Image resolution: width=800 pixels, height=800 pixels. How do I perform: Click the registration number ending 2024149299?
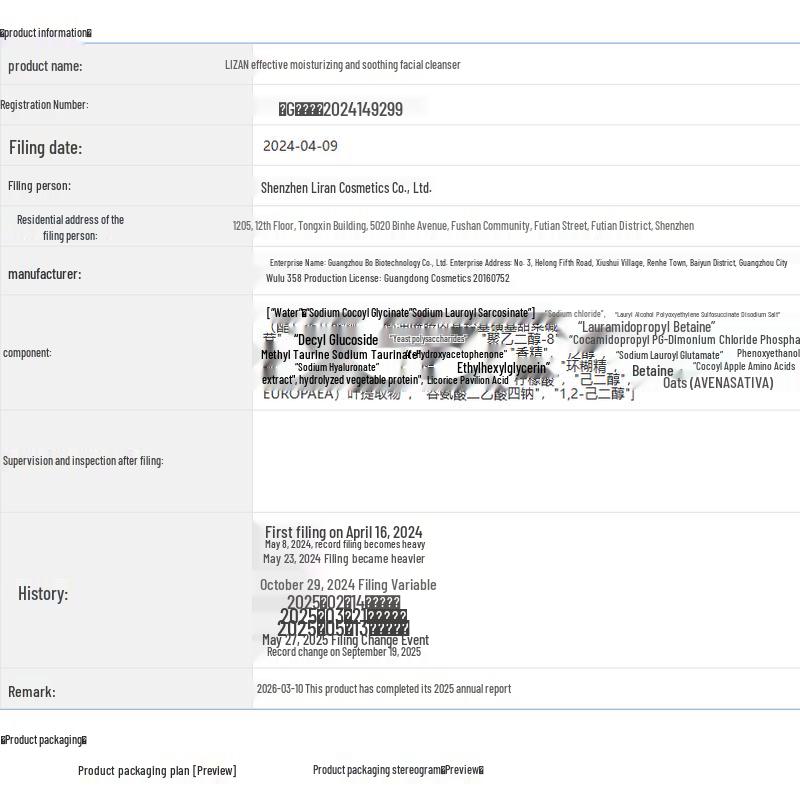341,109
